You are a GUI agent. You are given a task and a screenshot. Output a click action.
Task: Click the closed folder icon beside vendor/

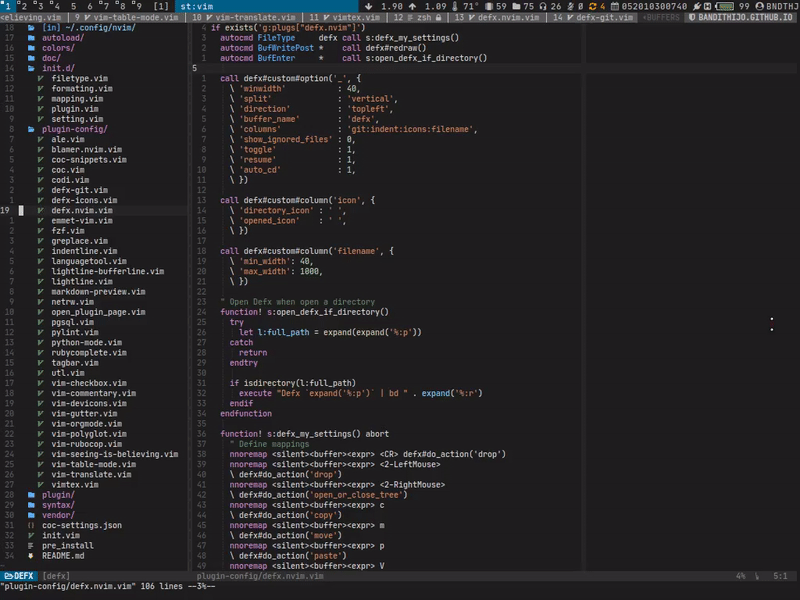click(31, 515)
